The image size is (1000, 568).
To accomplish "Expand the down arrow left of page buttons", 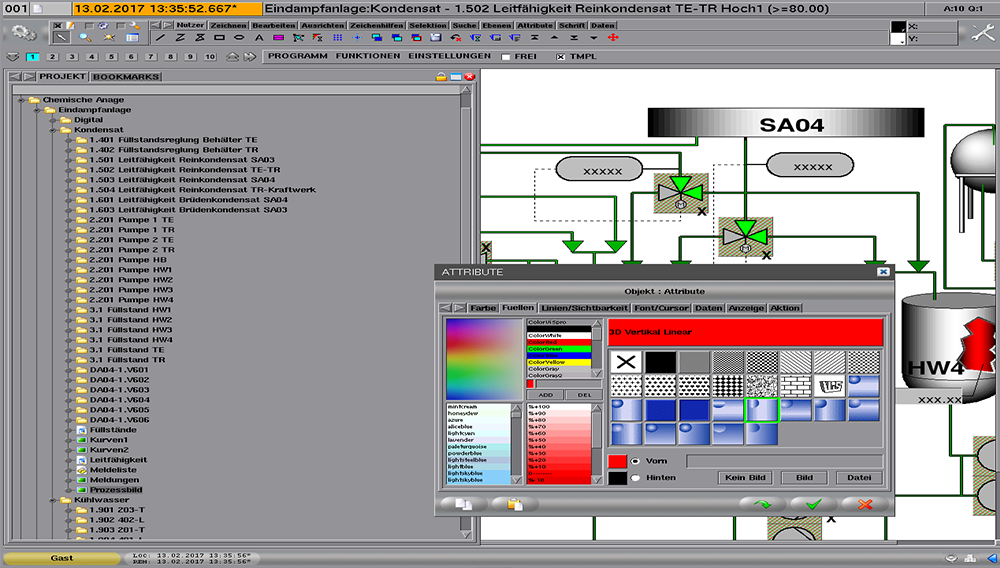I will pyautogui.click(x=13, y=57).
